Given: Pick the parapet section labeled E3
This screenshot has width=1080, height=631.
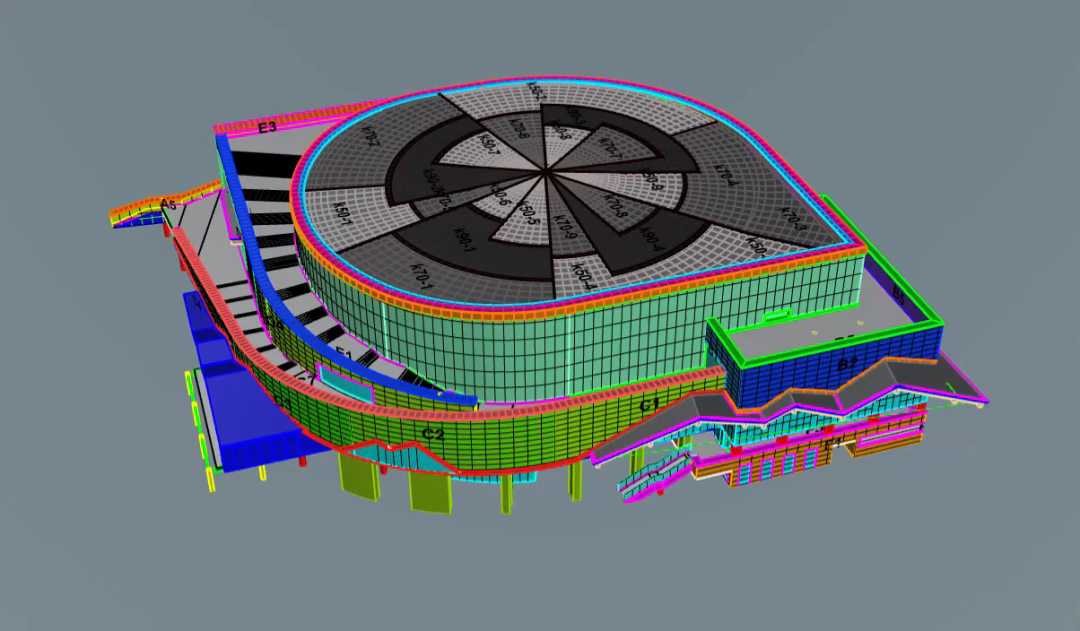Looking at the screenshot, I should pyautogui.click(x=267, y=128).
